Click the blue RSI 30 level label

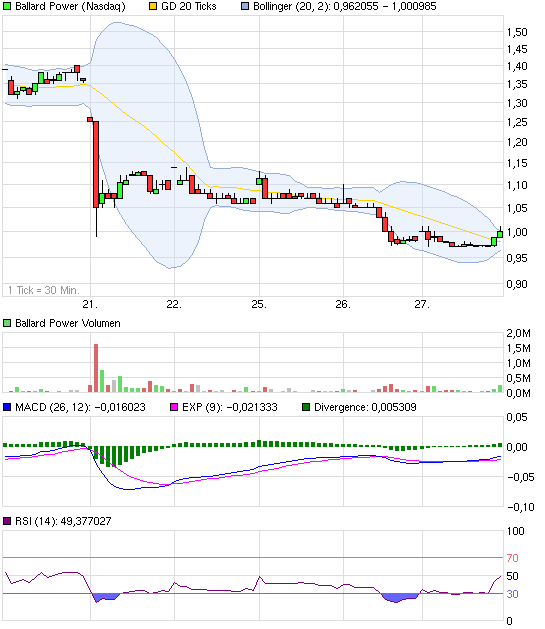[x=512, y=594]
